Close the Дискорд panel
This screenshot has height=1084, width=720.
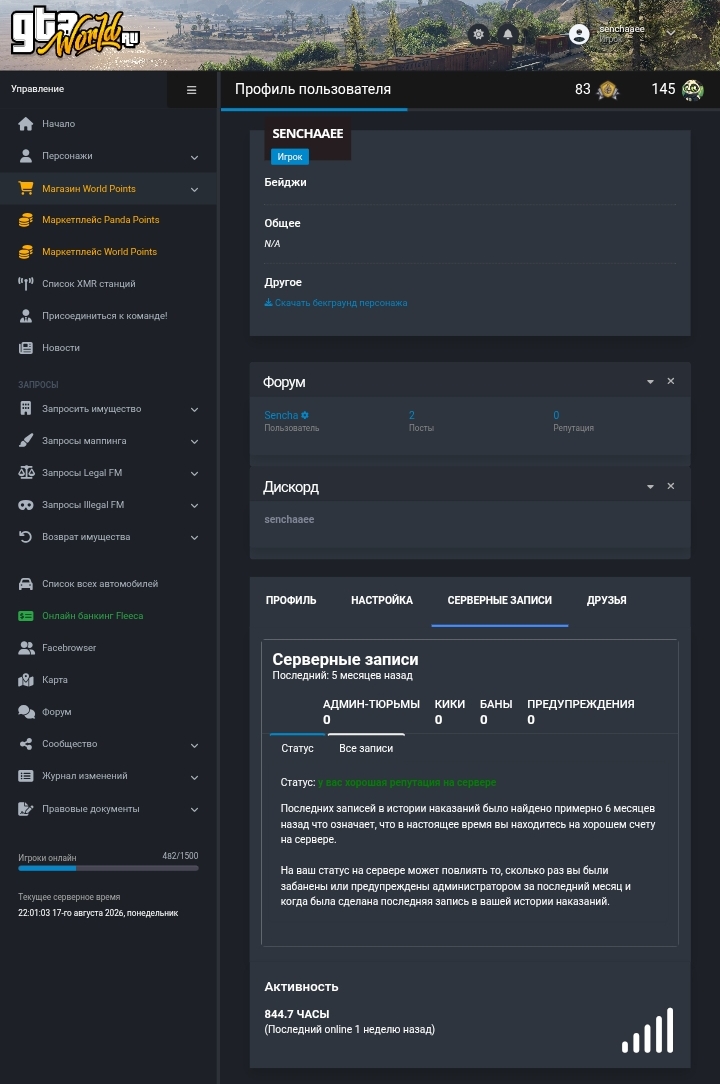[671, 486]
